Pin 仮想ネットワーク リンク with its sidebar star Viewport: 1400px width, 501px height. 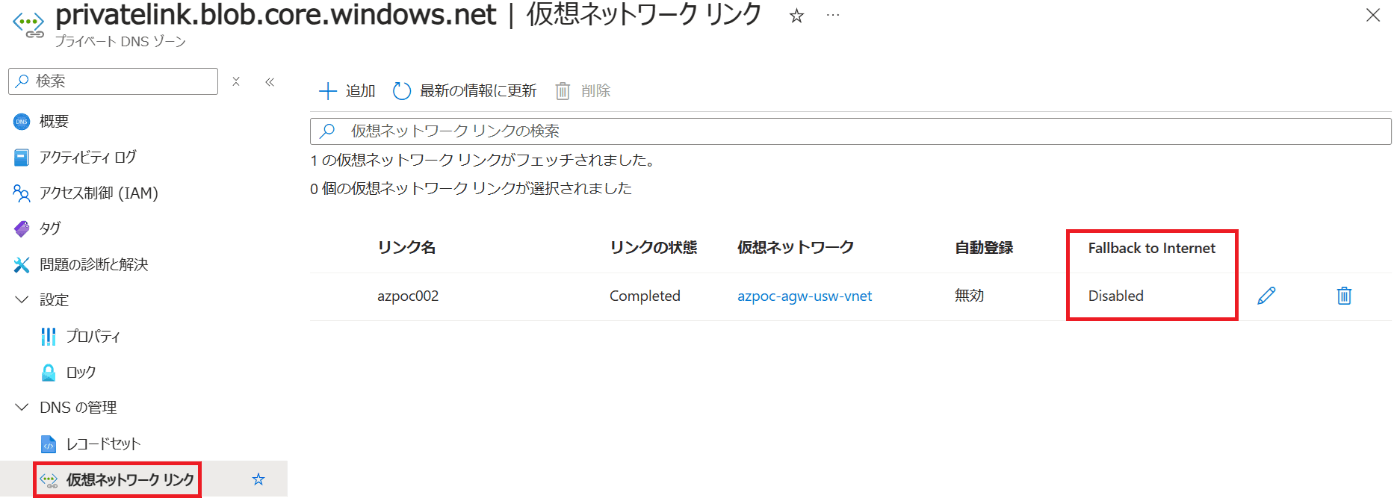point(259,480)
